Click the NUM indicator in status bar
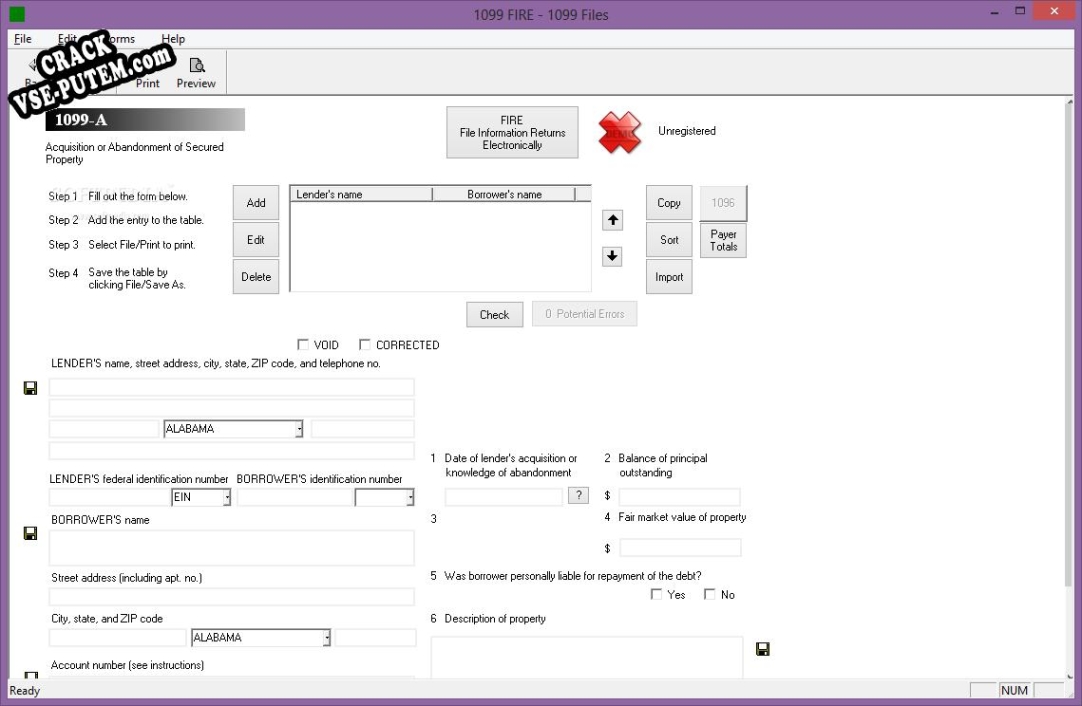This screenshot has height=706, width=1082. coord(1014,690)
